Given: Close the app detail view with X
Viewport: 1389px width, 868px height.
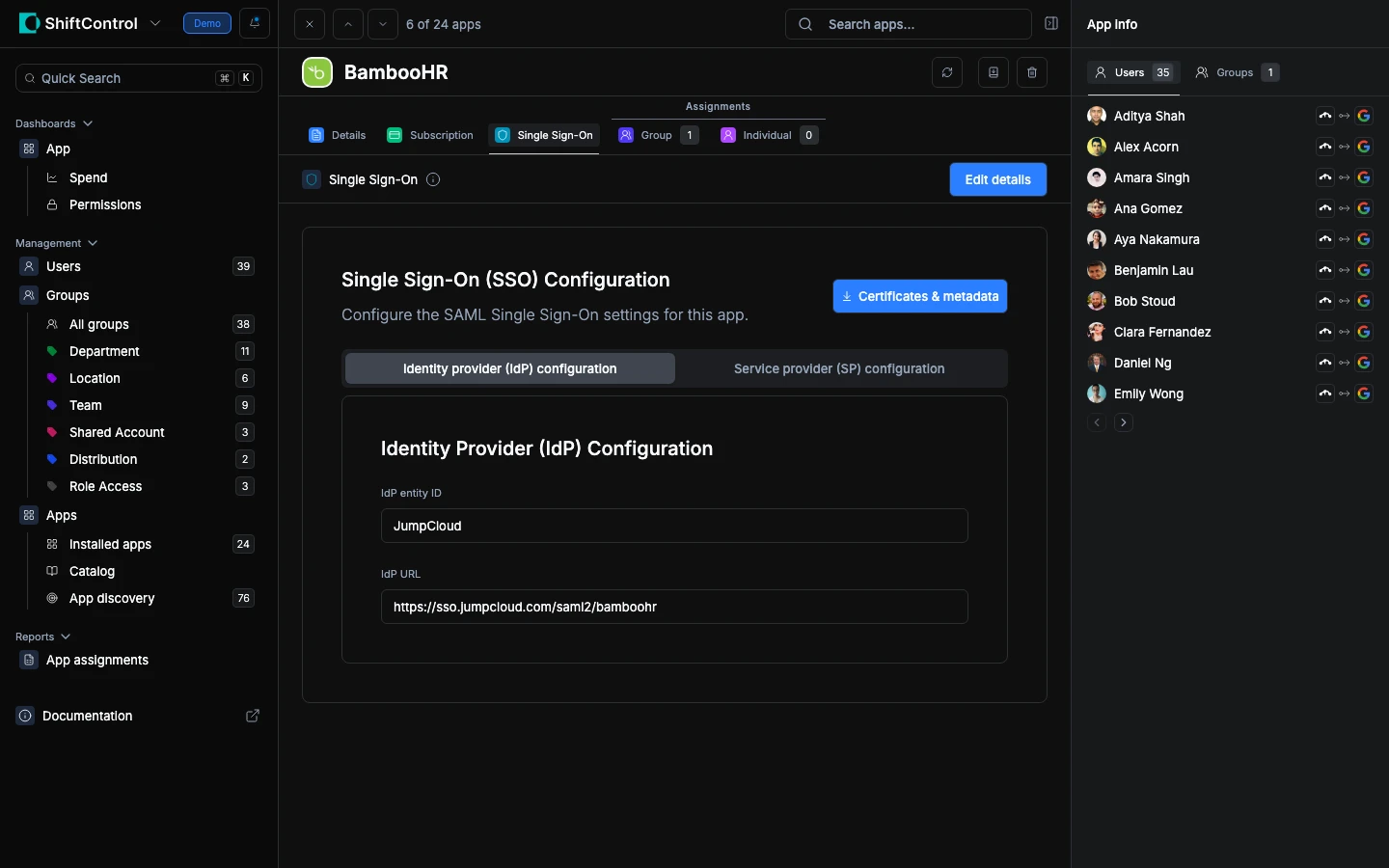Looking at the screenshot, I should coord(310,24).
